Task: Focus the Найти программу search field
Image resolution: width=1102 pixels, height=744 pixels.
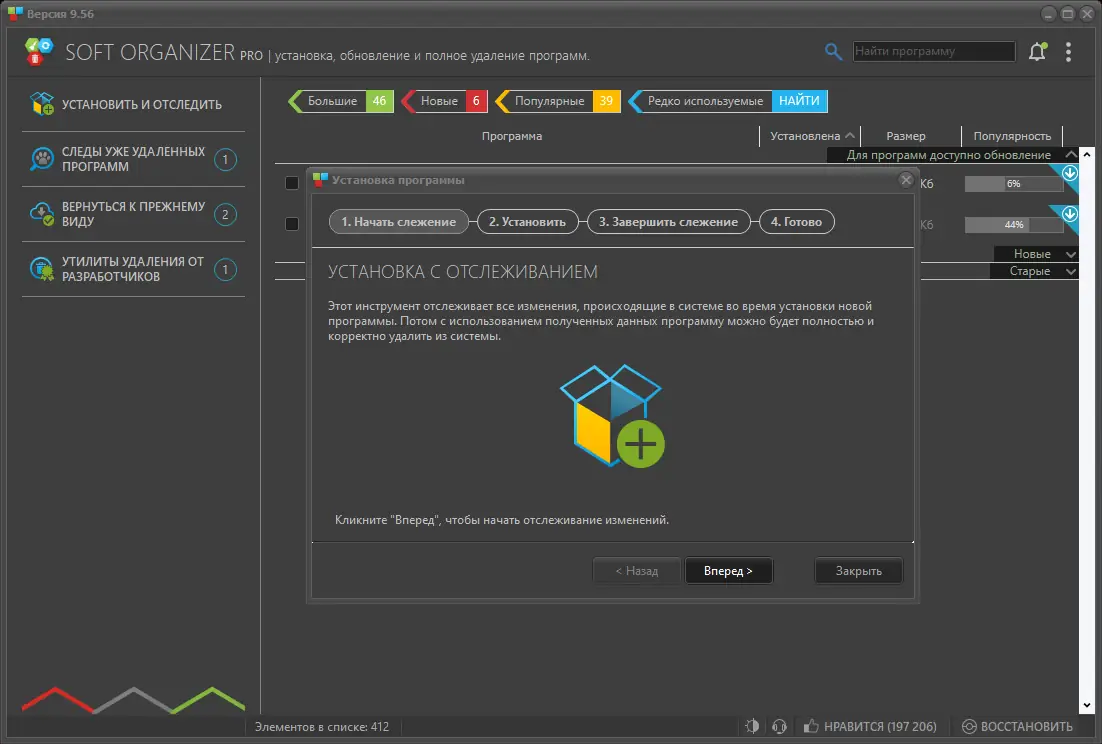Action: click(x=934, y=51)
